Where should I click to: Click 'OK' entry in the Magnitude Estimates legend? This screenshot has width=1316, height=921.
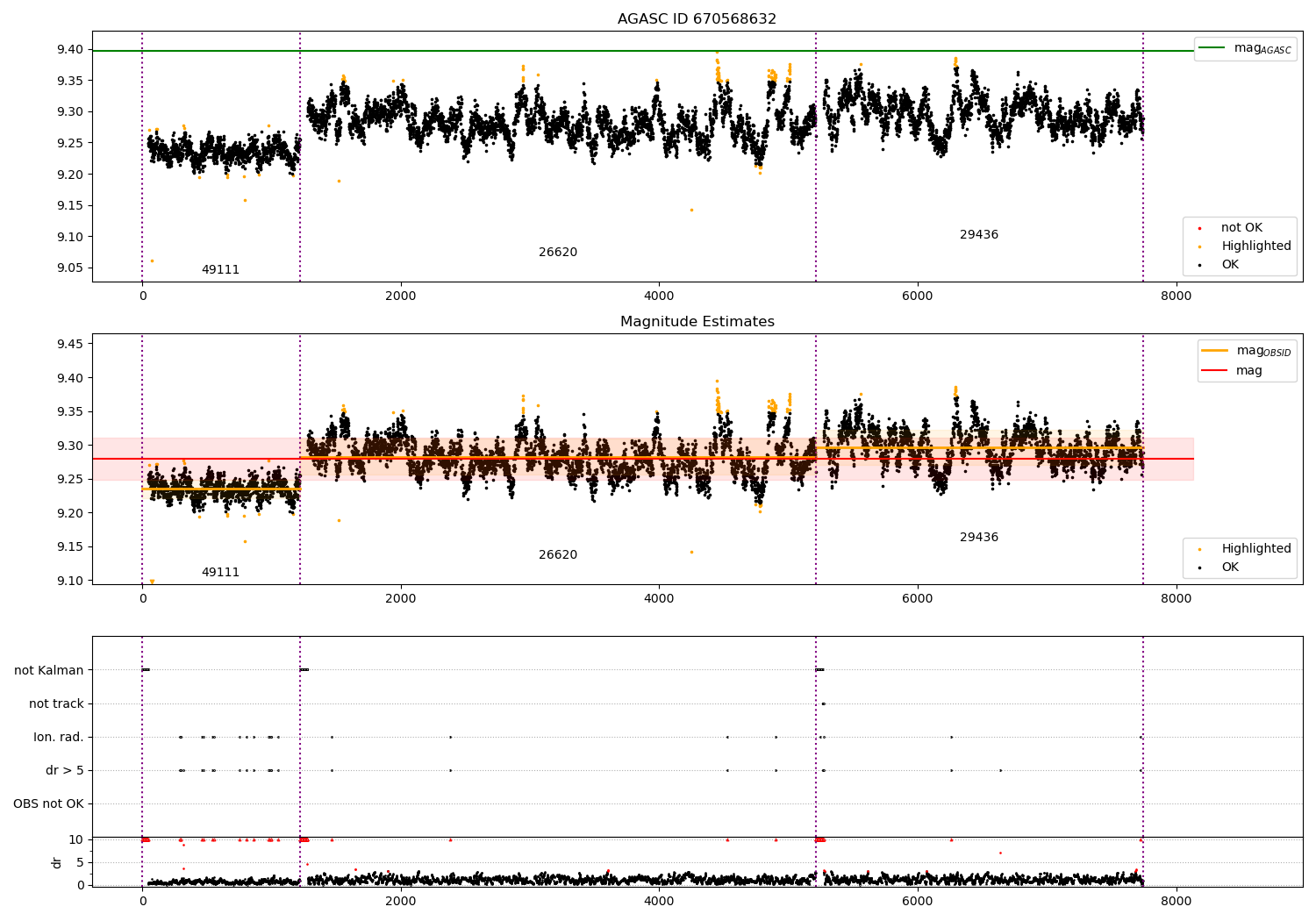(x=1230, y=568)
